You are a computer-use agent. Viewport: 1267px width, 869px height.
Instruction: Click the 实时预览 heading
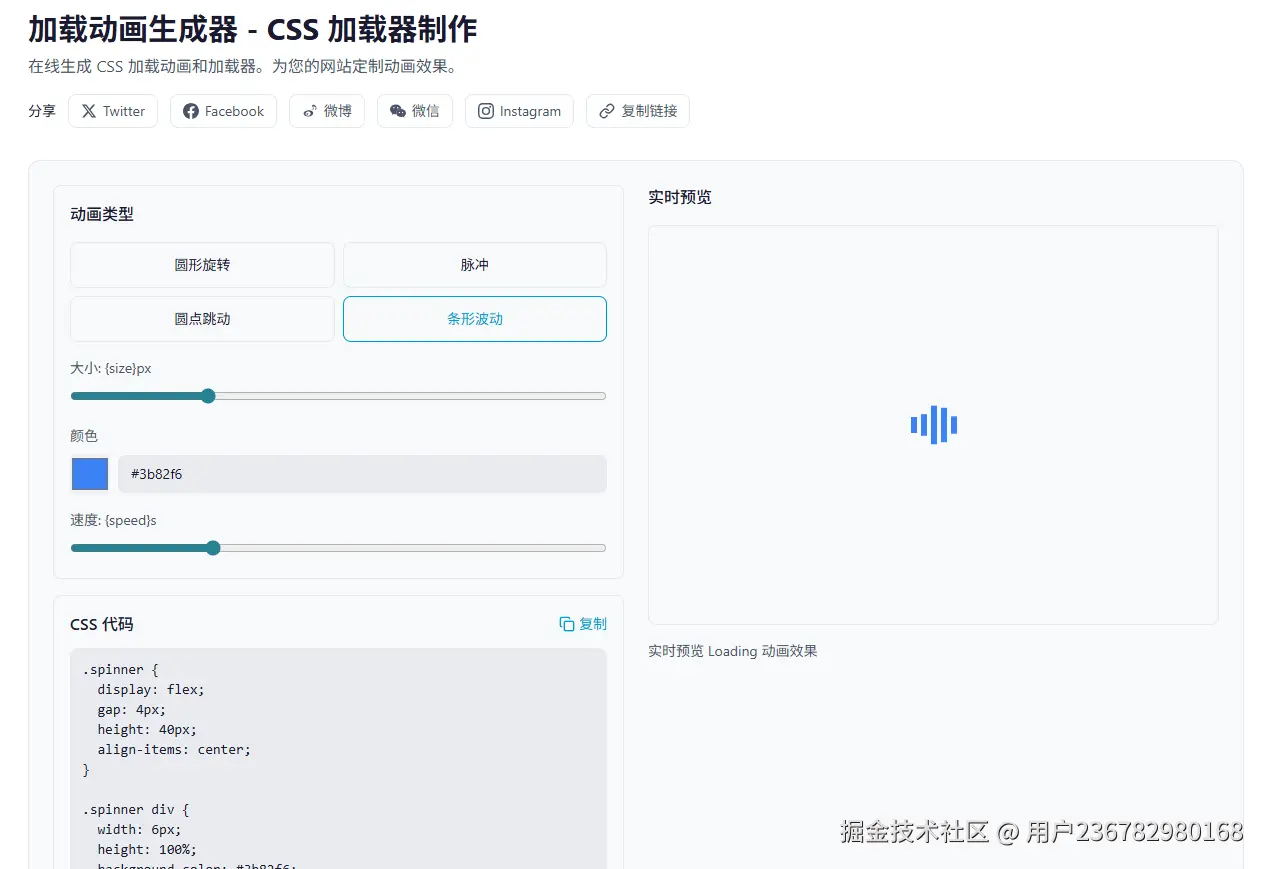pos(680,197)
